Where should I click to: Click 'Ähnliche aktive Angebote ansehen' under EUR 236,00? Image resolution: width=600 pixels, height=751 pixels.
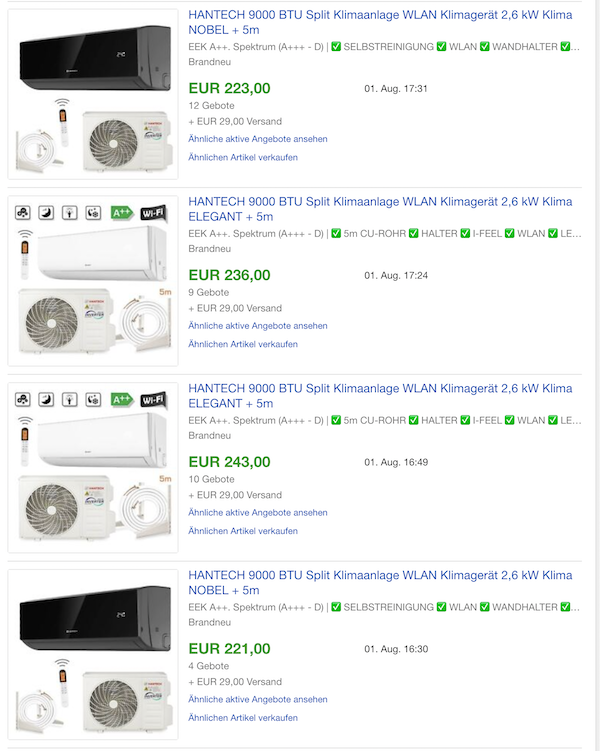click(258, 326)
